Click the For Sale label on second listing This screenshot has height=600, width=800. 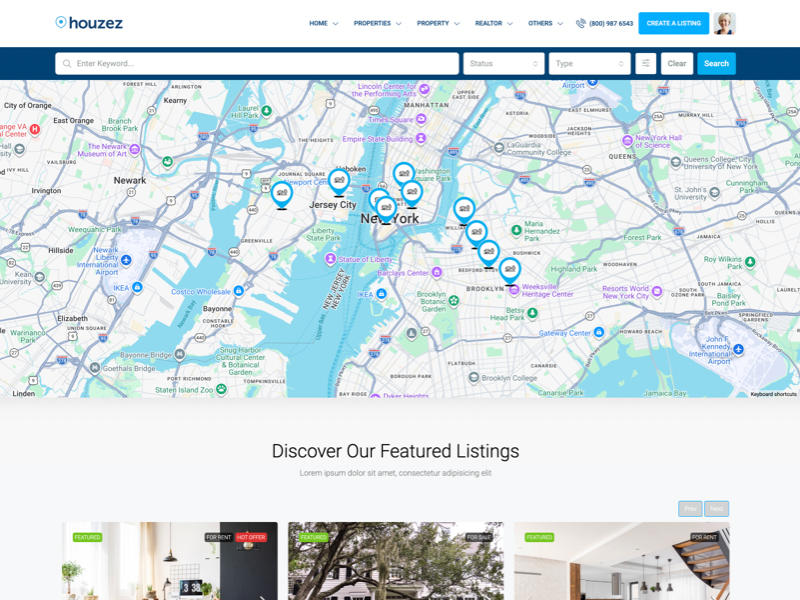(x=479, y=537)
